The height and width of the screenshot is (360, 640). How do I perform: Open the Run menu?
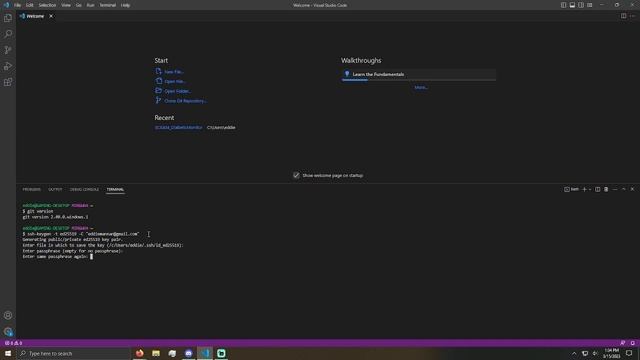pos(90,5)
